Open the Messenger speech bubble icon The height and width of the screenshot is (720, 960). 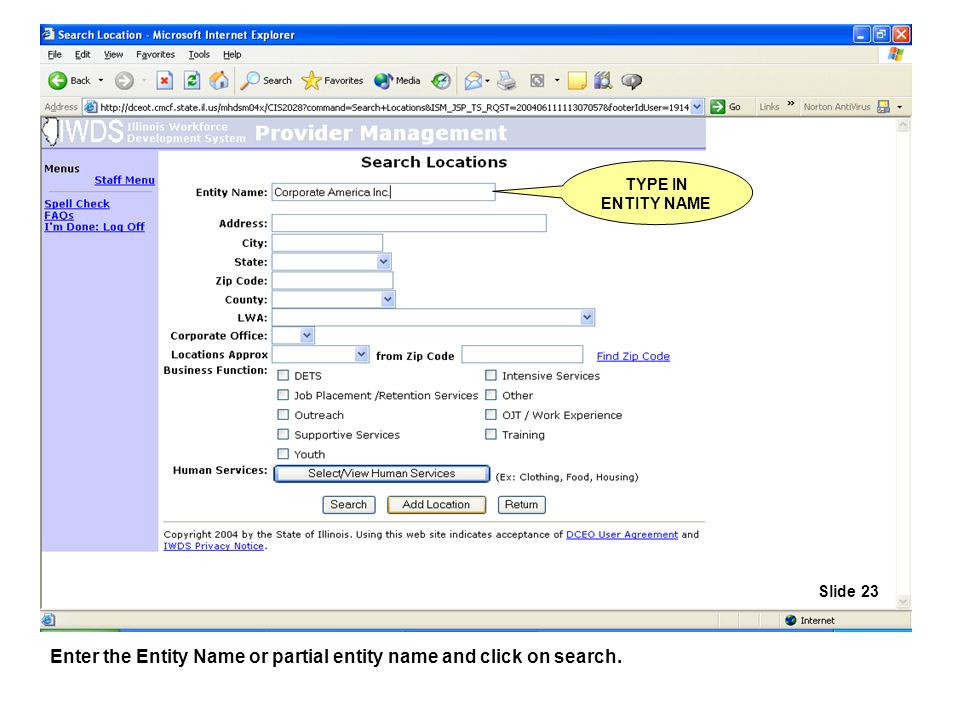[x=631, y=80]
